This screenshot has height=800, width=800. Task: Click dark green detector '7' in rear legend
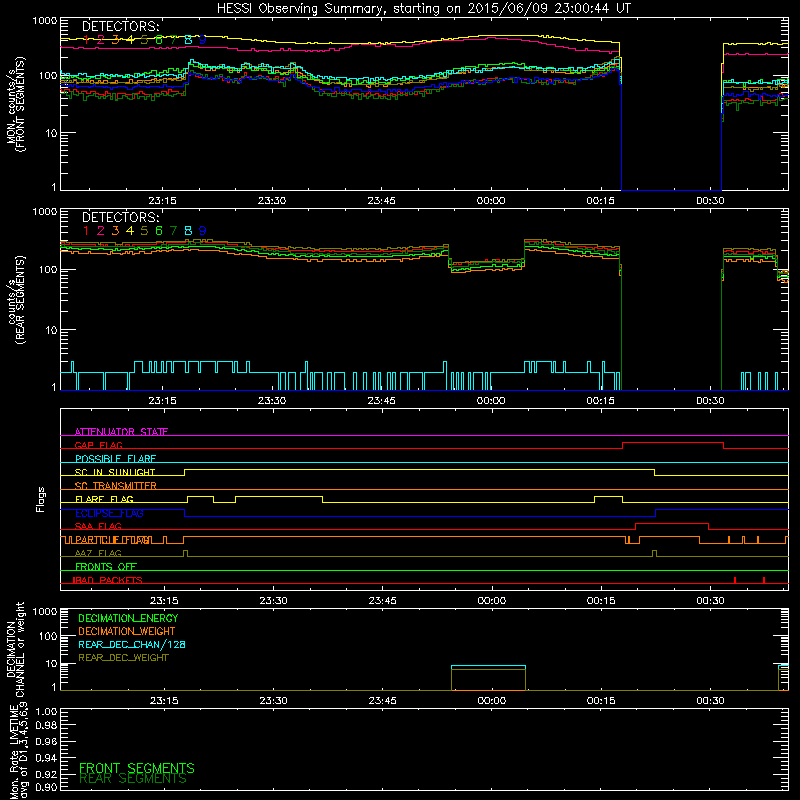(173, 231)
